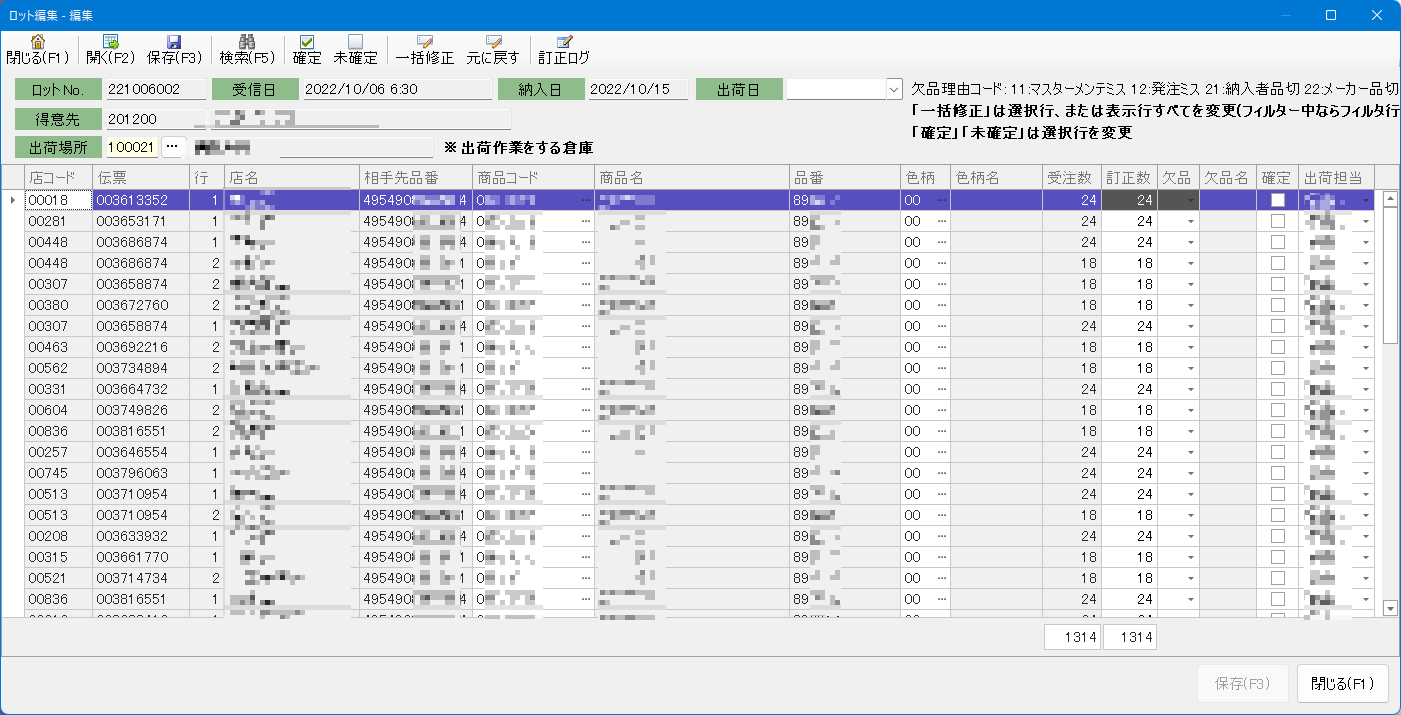Click the 確定 checkmark toolbar icon

(307, 43)
